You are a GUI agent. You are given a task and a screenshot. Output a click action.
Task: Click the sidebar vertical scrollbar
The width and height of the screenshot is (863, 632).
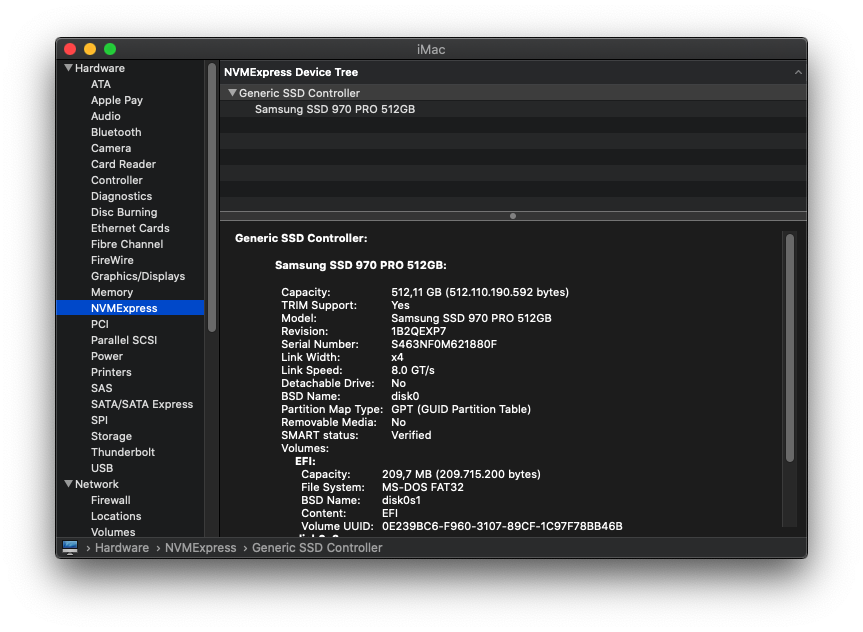[x=212, y=198]
